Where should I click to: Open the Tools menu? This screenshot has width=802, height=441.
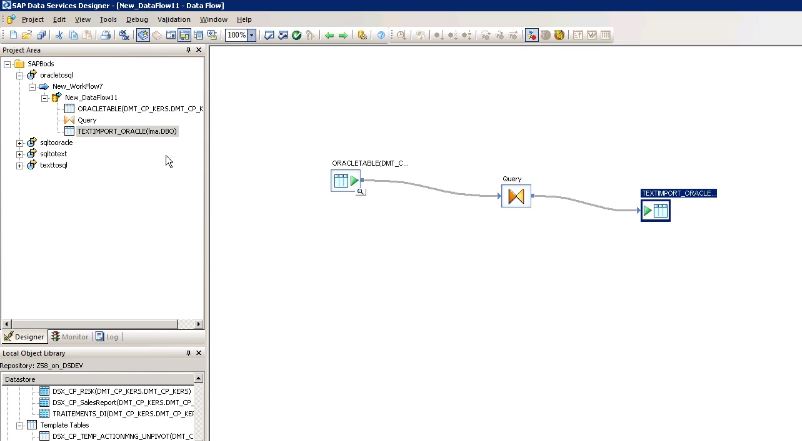click(108, 19)
